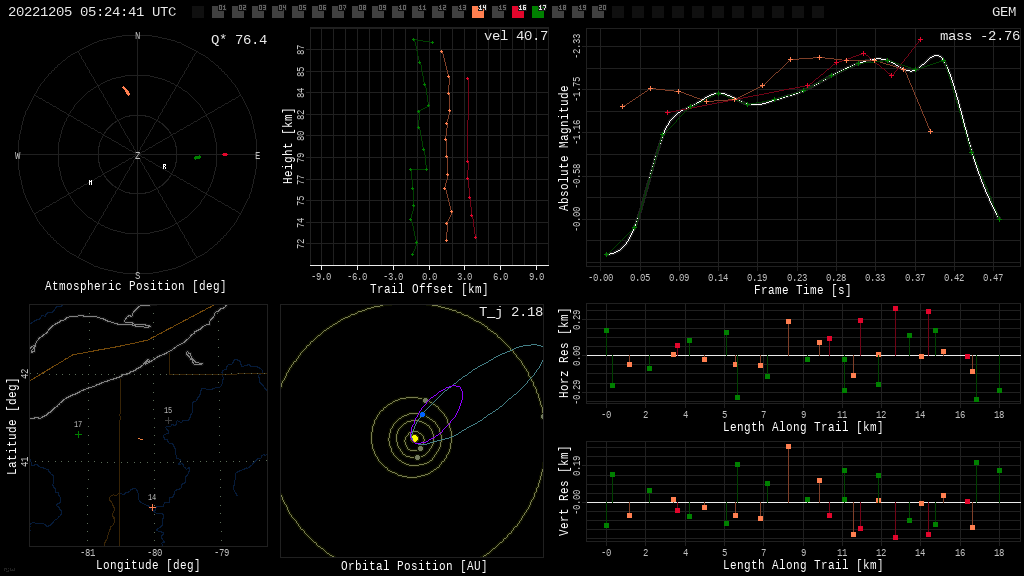Click the green meteor streak on polar plot
Image resolution: width=1024 pixels, height=576 pixels.
click(197, 157)
